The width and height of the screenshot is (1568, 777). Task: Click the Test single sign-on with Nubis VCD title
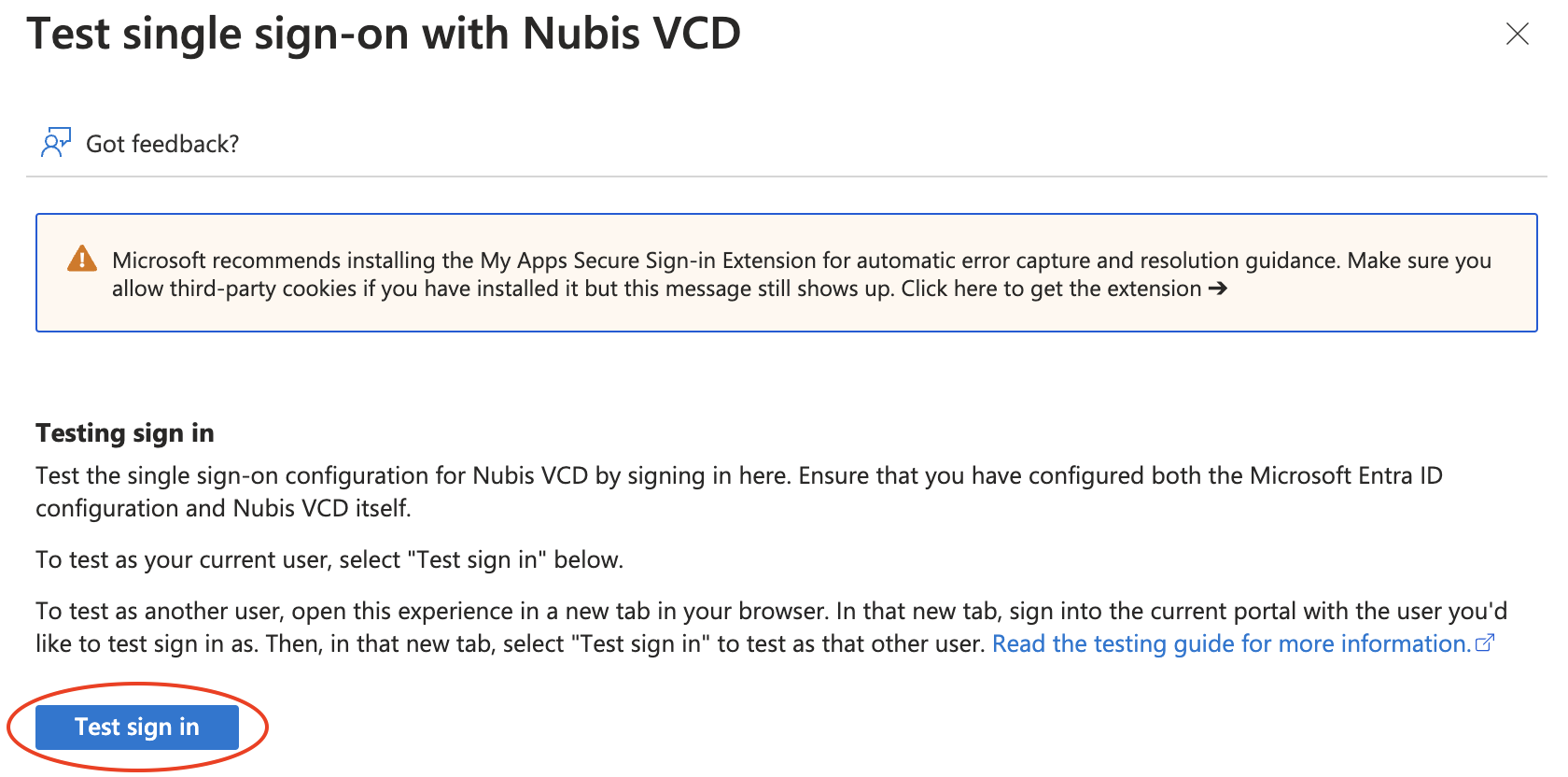point(384,34)
